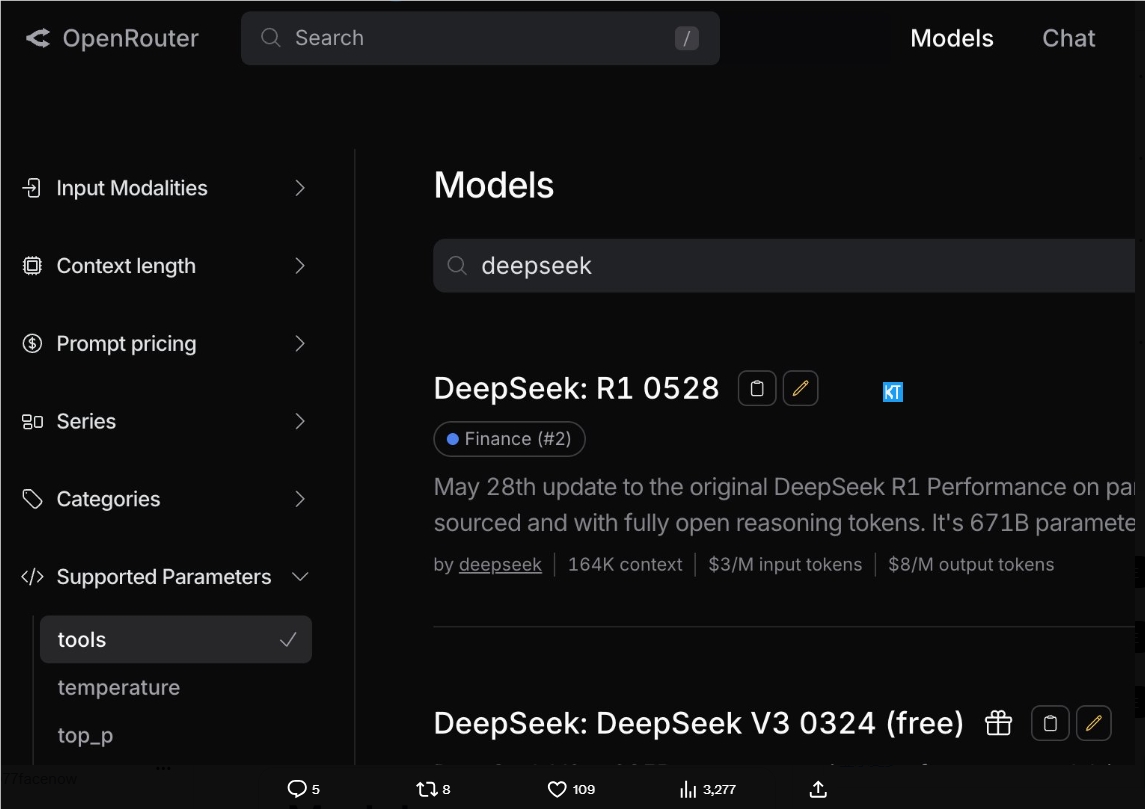The image size is (1145, 809).
Task: Click the OpenRouter logo icon
Action: pyautogui.click(x=38, y=38)
